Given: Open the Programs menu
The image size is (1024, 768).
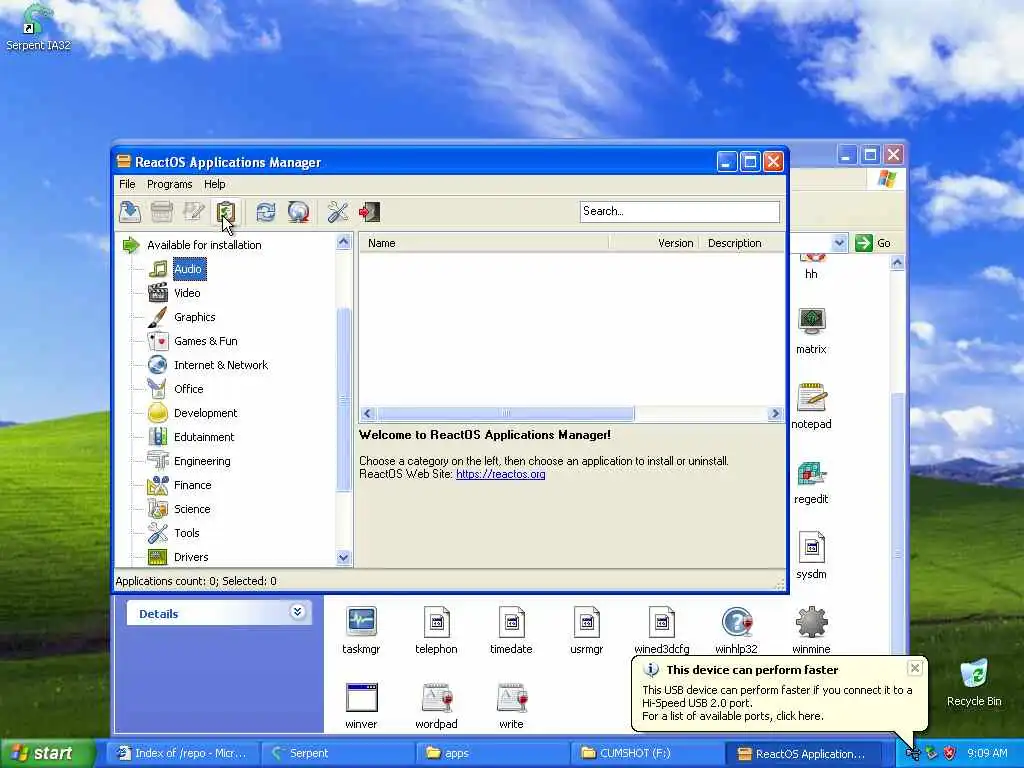Looking at the screenshot, I should coord(169,184).
